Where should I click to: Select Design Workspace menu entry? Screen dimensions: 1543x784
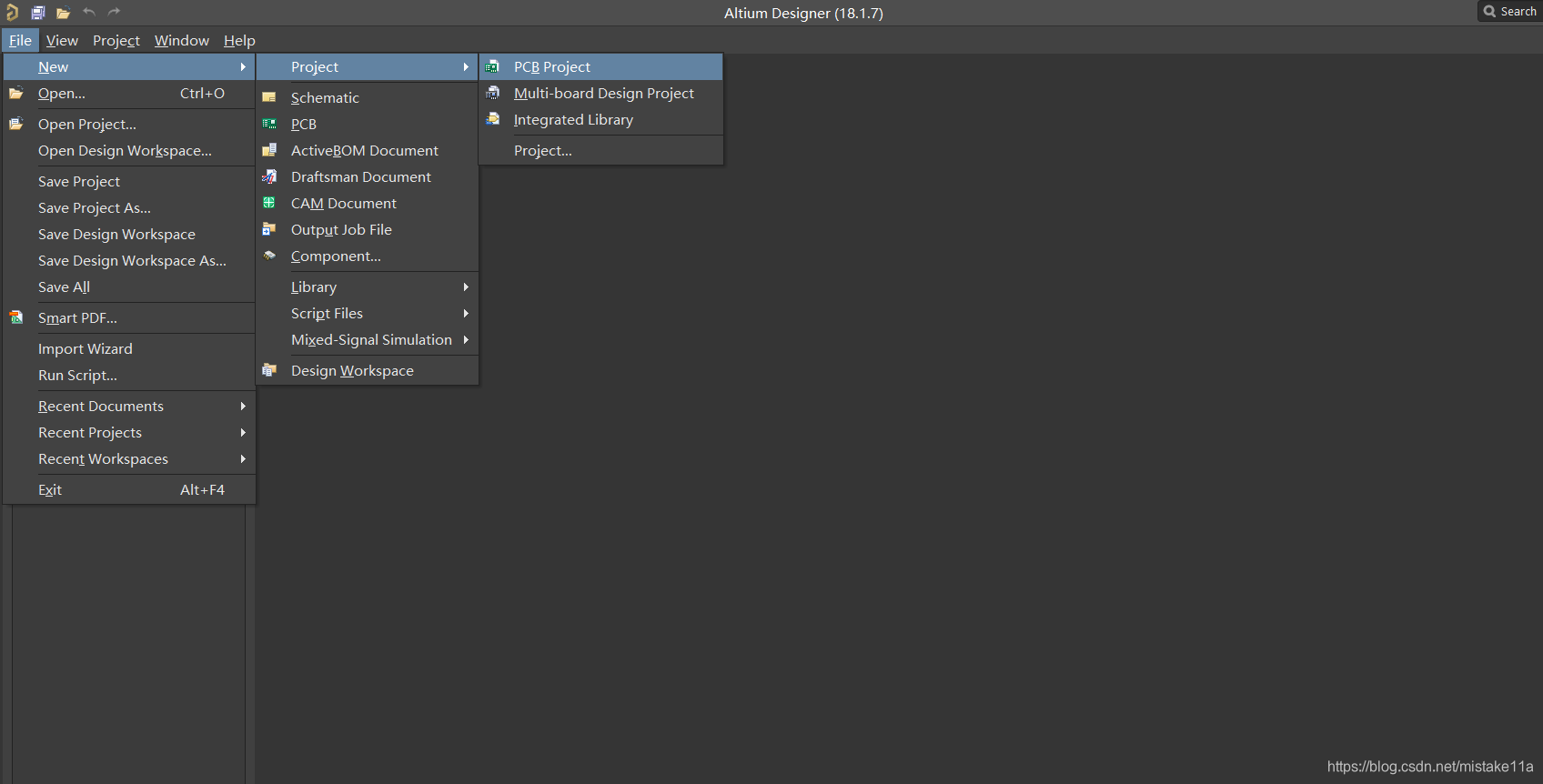[352, 370]
